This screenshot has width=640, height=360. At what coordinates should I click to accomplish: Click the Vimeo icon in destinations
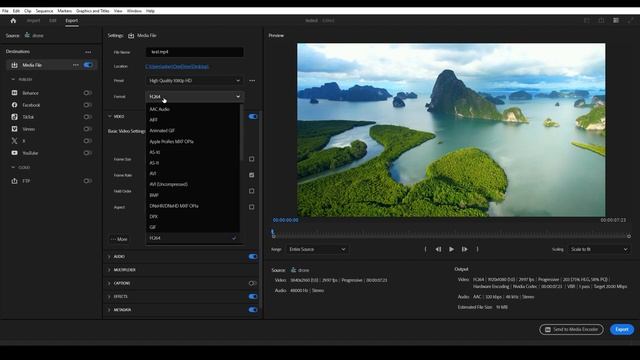(14, 129)
